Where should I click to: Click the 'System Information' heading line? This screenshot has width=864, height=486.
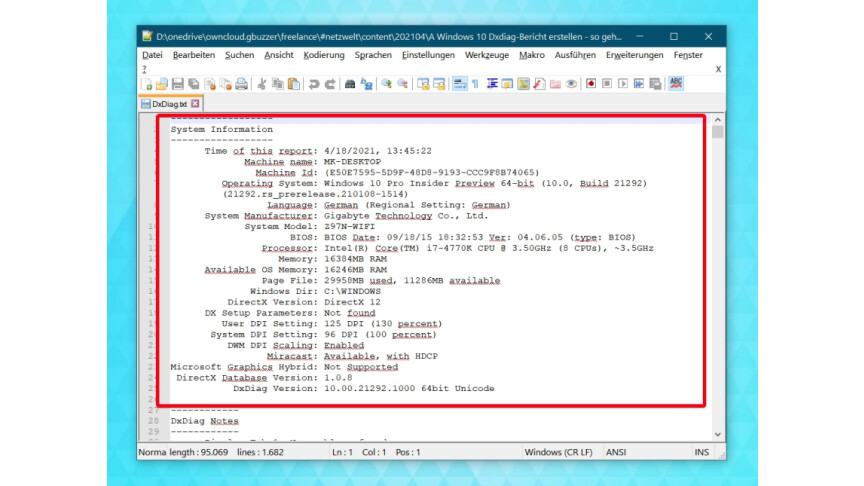(x=222, y=129)
